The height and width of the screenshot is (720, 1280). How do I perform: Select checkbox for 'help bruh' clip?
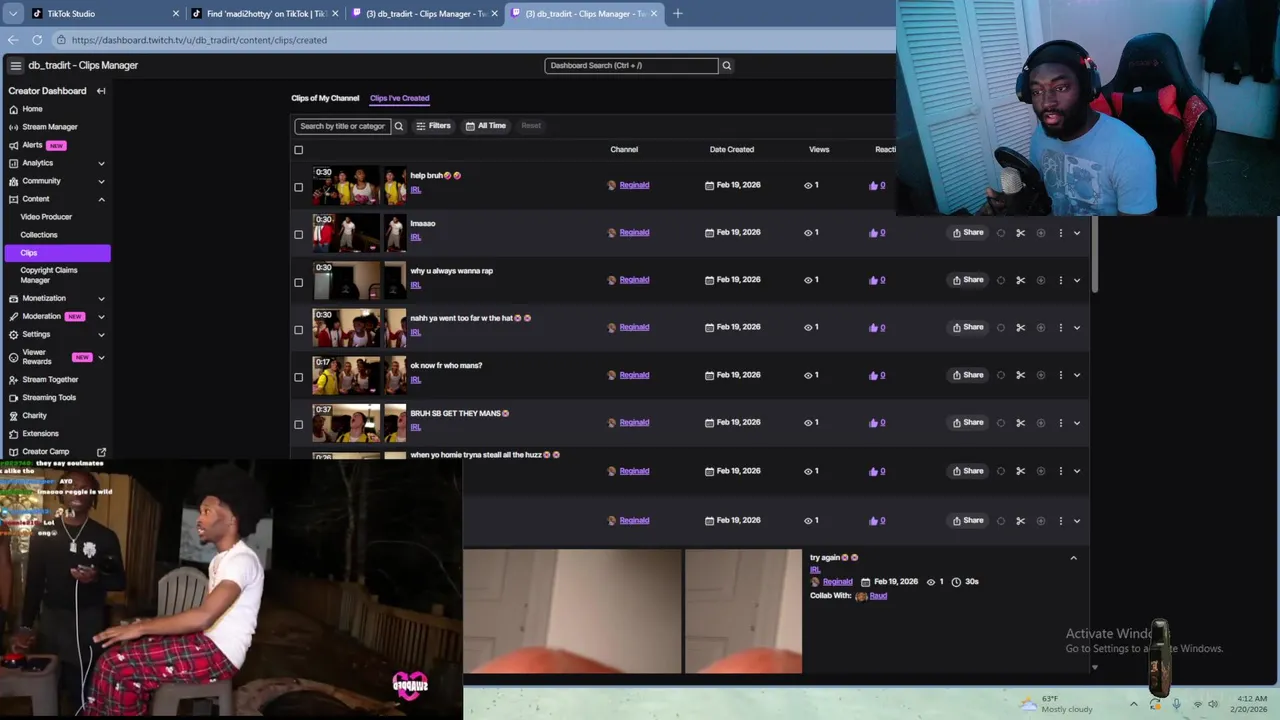coord(298,187)
